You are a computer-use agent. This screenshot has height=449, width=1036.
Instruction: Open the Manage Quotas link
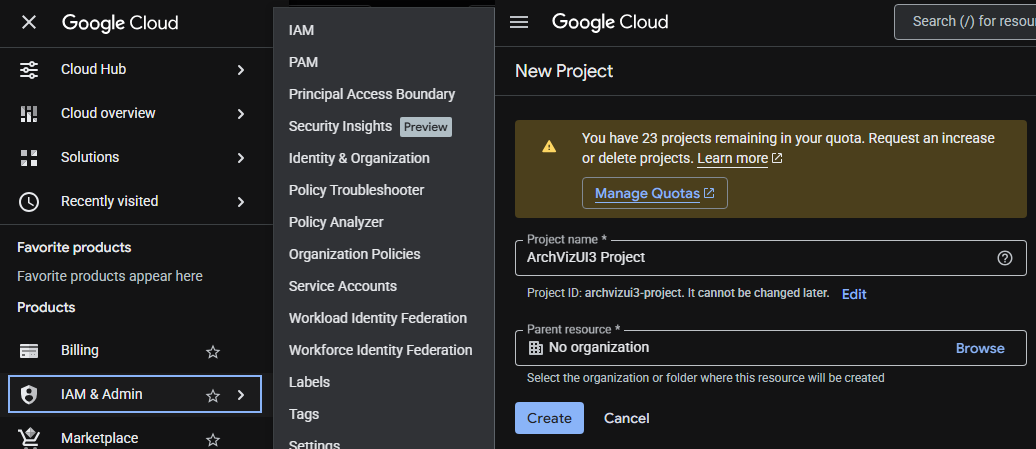654,193
